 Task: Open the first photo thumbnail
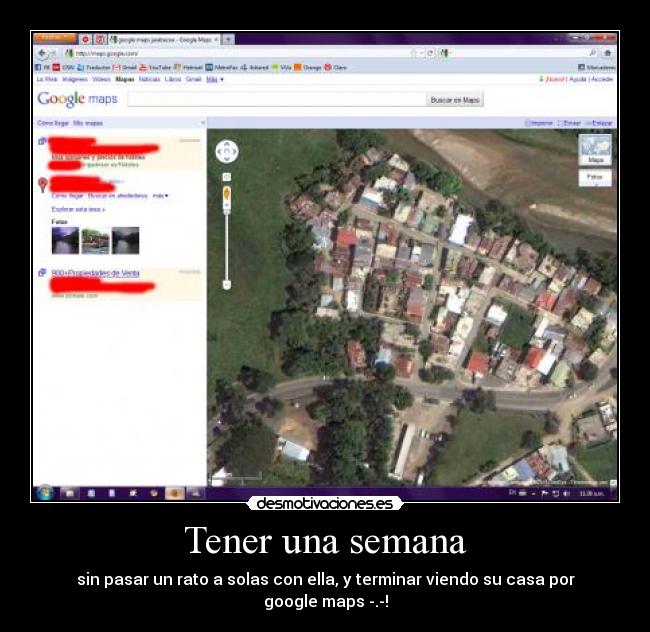[x=65, y=240]
